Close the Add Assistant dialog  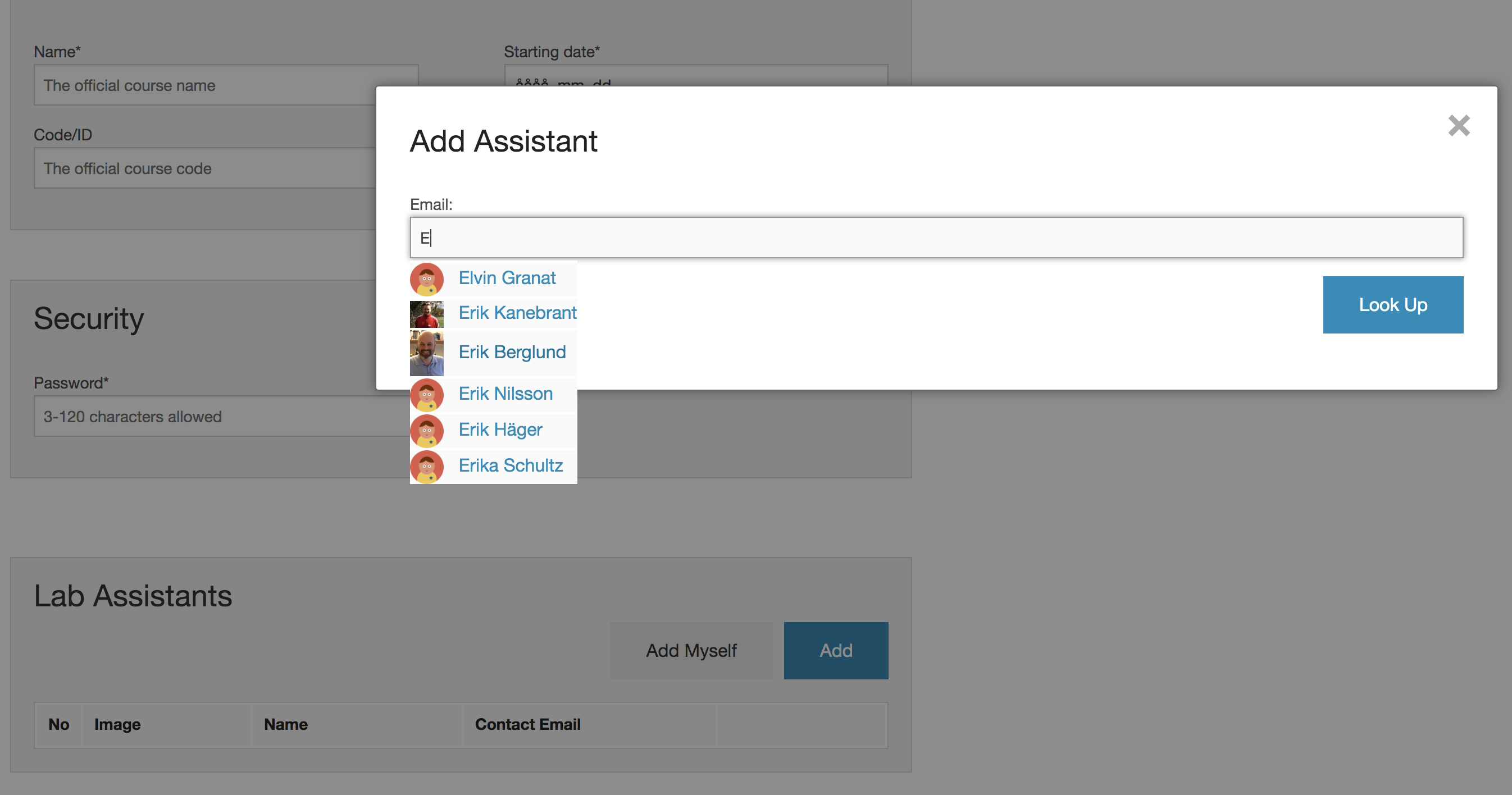click(1459, 126)
